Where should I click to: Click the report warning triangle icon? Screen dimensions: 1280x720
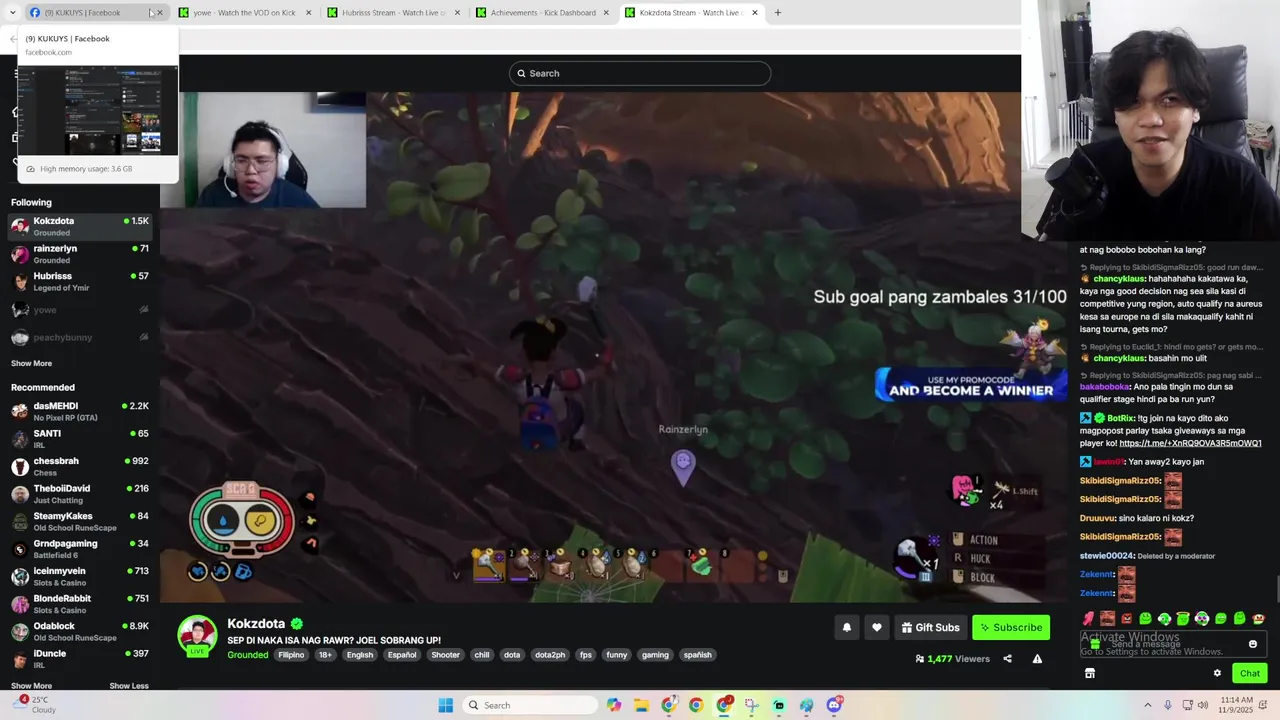coord(1037,659)
